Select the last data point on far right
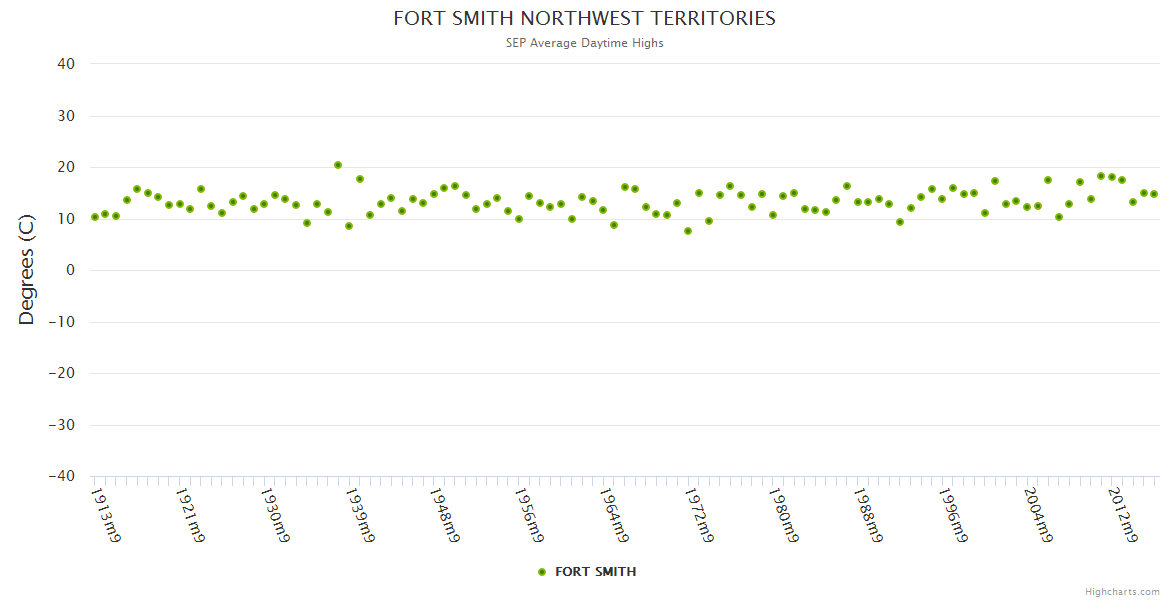The width and height of the screenshot is (1170, 600). pos(1153,194)
